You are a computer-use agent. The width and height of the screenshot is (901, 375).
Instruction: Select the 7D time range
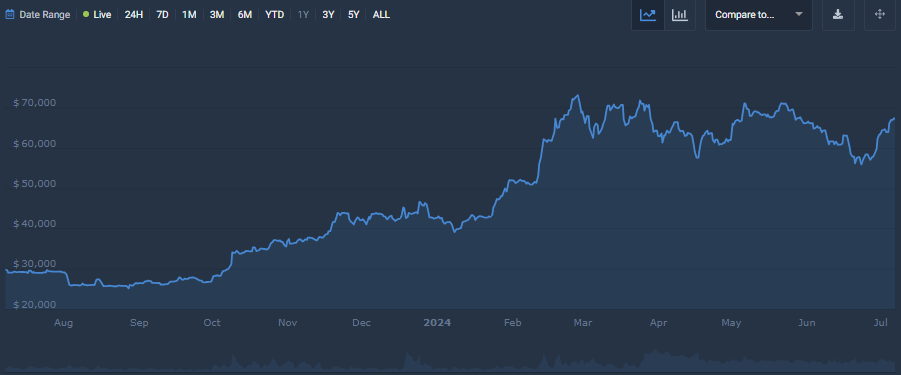tap(163, 14)
